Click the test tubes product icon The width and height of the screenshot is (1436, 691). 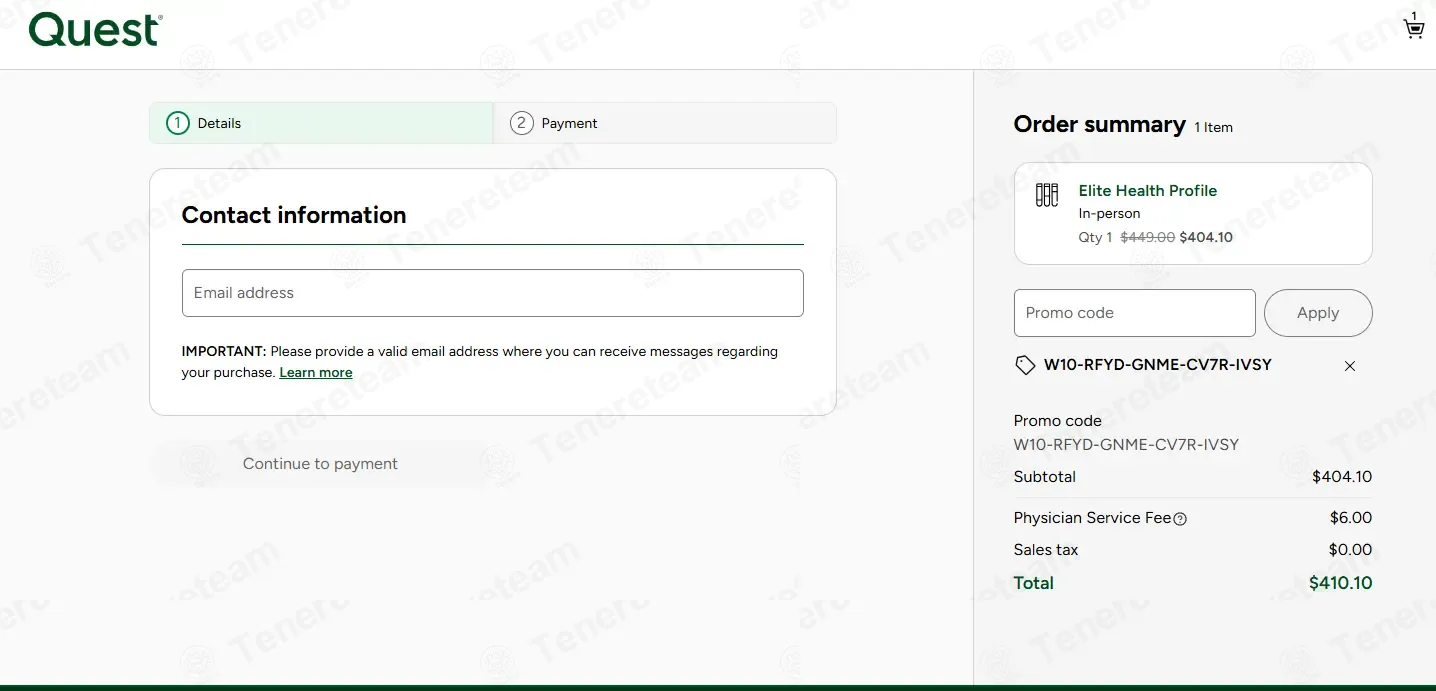pos(1046,195)
